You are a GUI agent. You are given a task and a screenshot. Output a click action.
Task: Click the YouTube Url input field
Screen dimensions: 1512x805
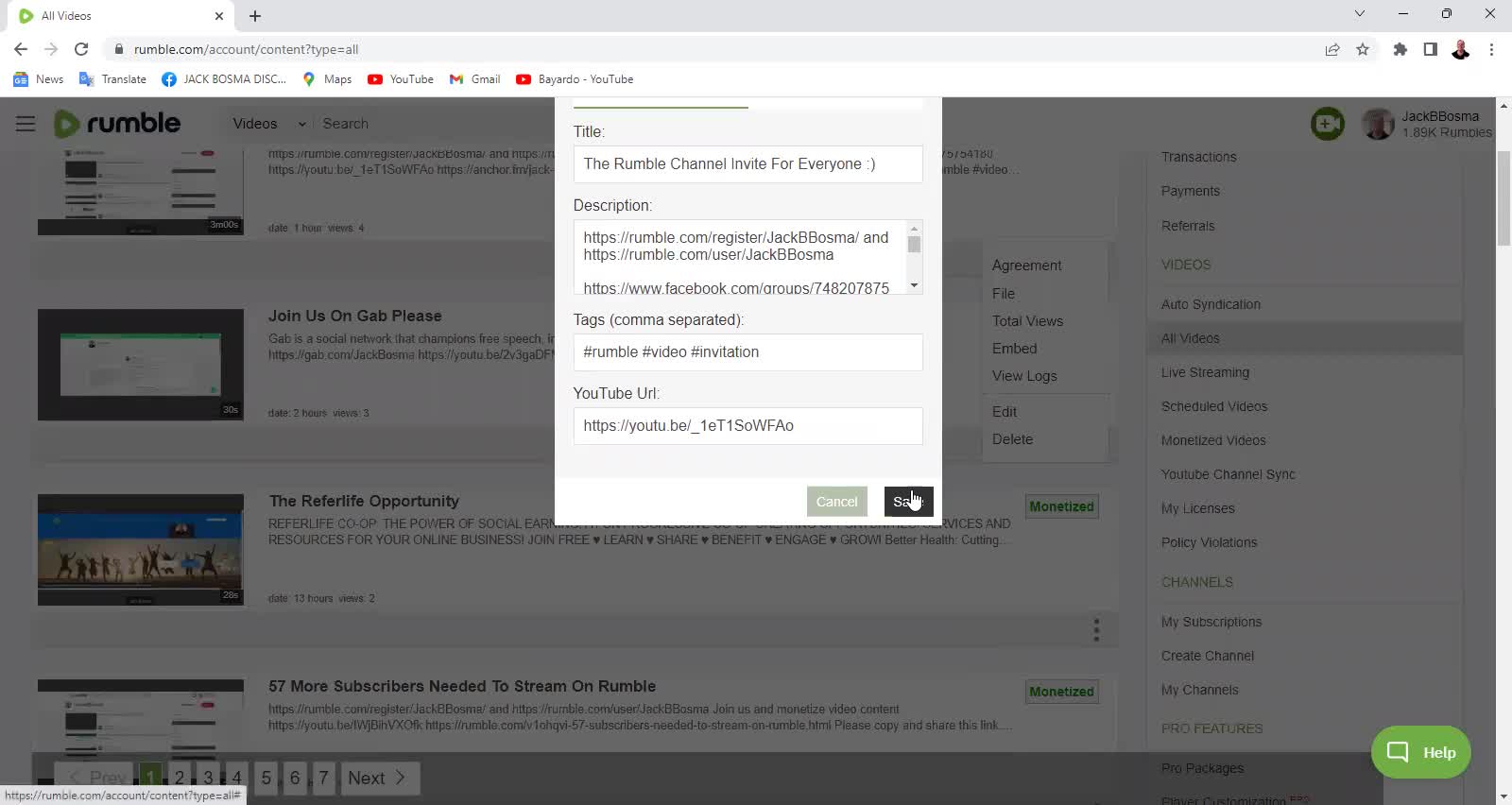click(747, 426)
